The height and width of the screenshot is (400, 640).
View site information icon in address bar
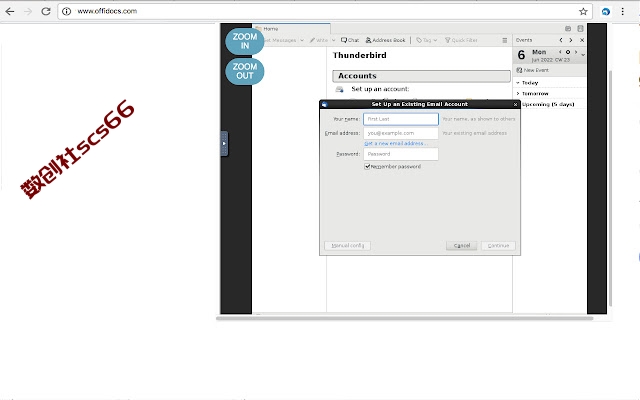coord(66,11)
